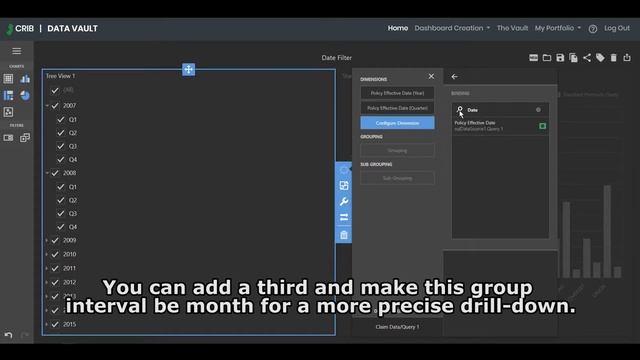Toggle the 2015 checkbox
Screen dimensions: 640x360
point(55,324)
